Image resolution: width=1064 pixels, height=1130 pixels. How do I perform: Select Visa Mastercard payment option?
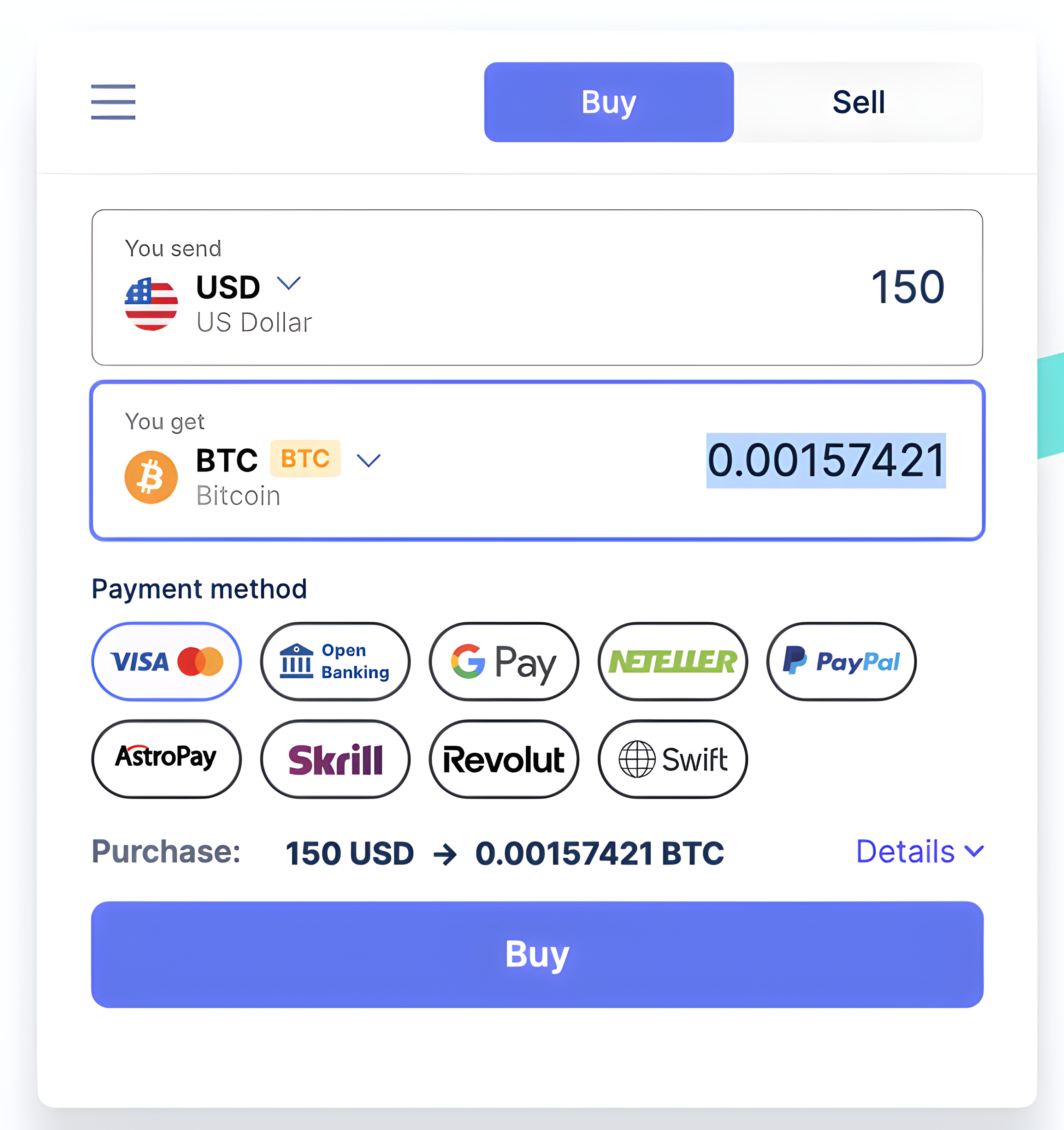tap(166, 662)
